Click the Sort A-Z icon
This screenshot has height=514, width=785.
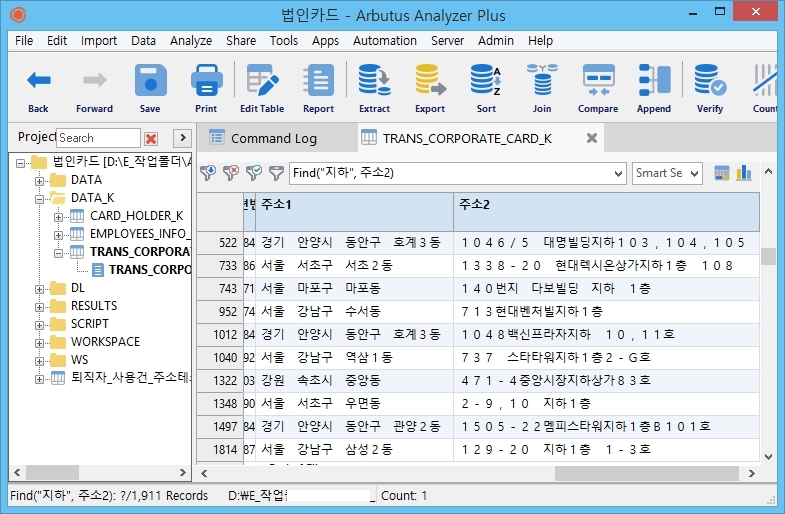[486, 80]
